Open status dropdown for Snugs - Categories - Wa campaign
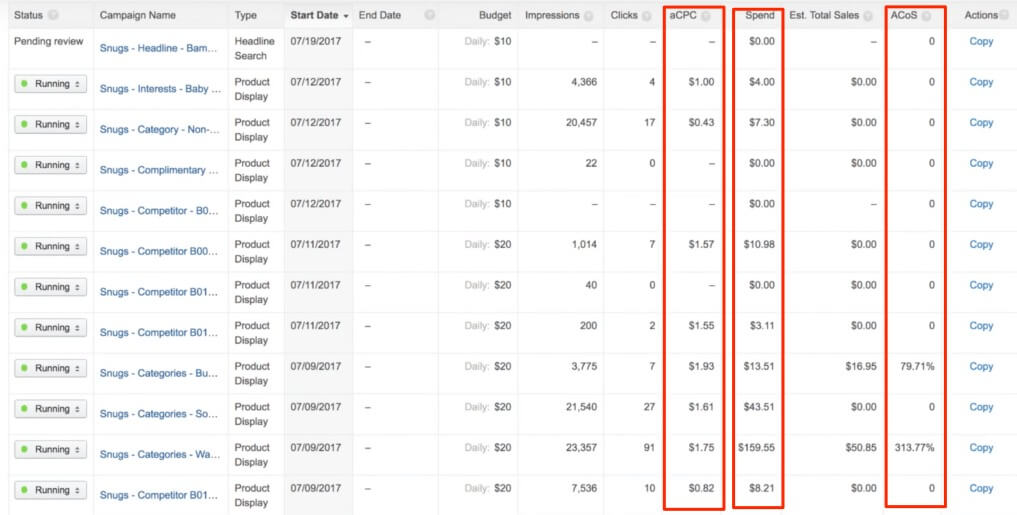This screenshot has width=1017, height=515. (x=50, y=450)
